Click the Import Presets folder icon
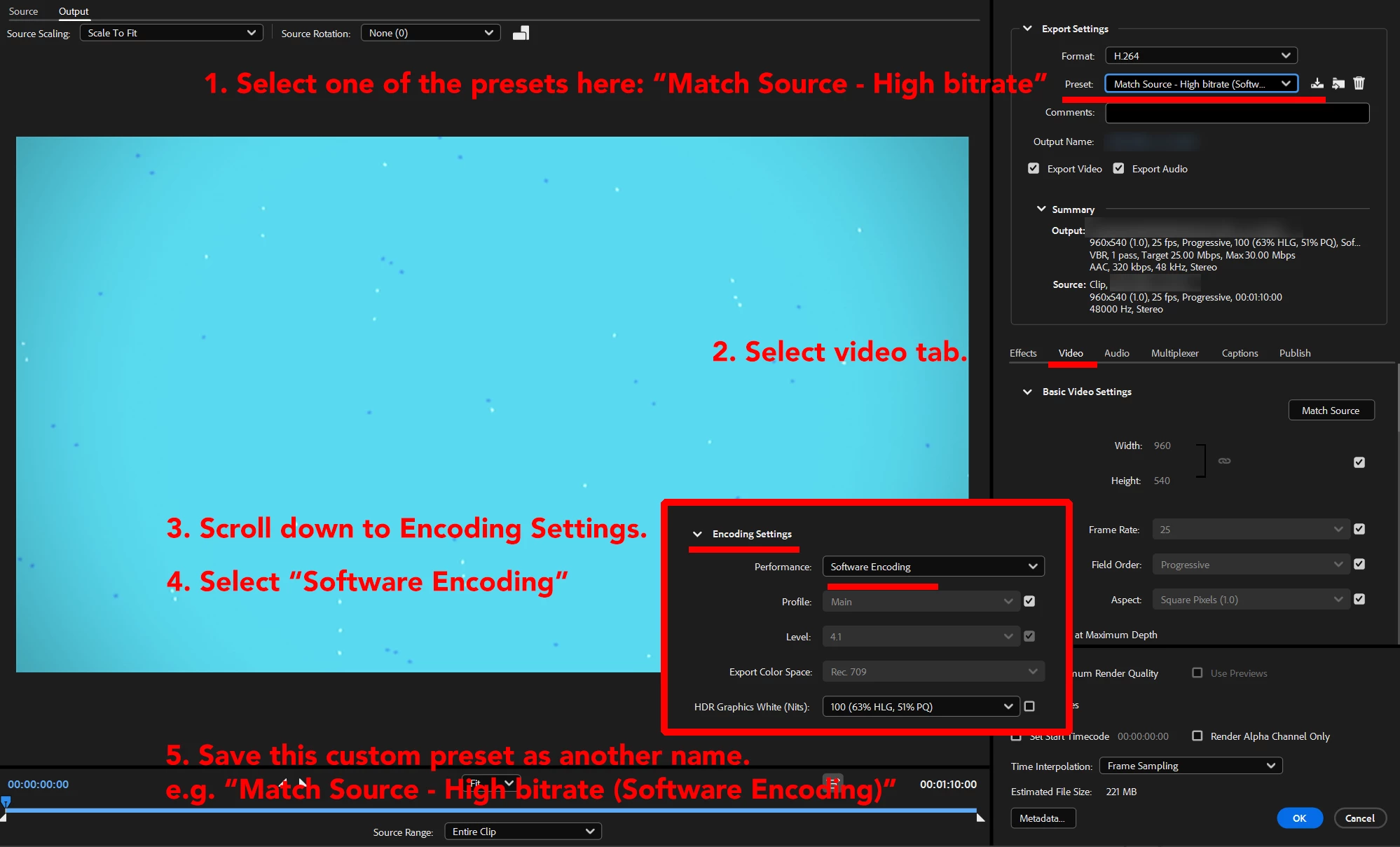 coord(1338,83)
